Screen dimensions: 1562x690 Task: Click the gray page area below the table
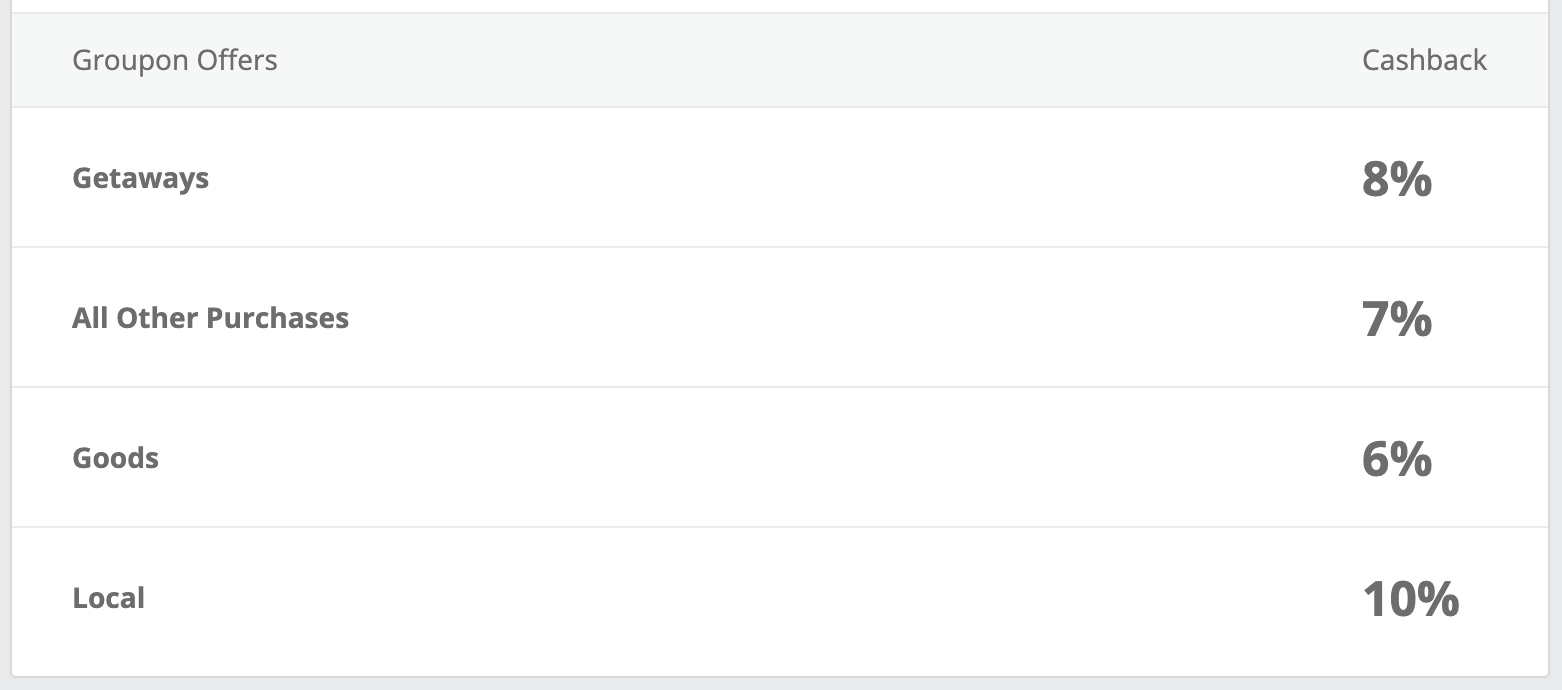click(x=780, y=685)
